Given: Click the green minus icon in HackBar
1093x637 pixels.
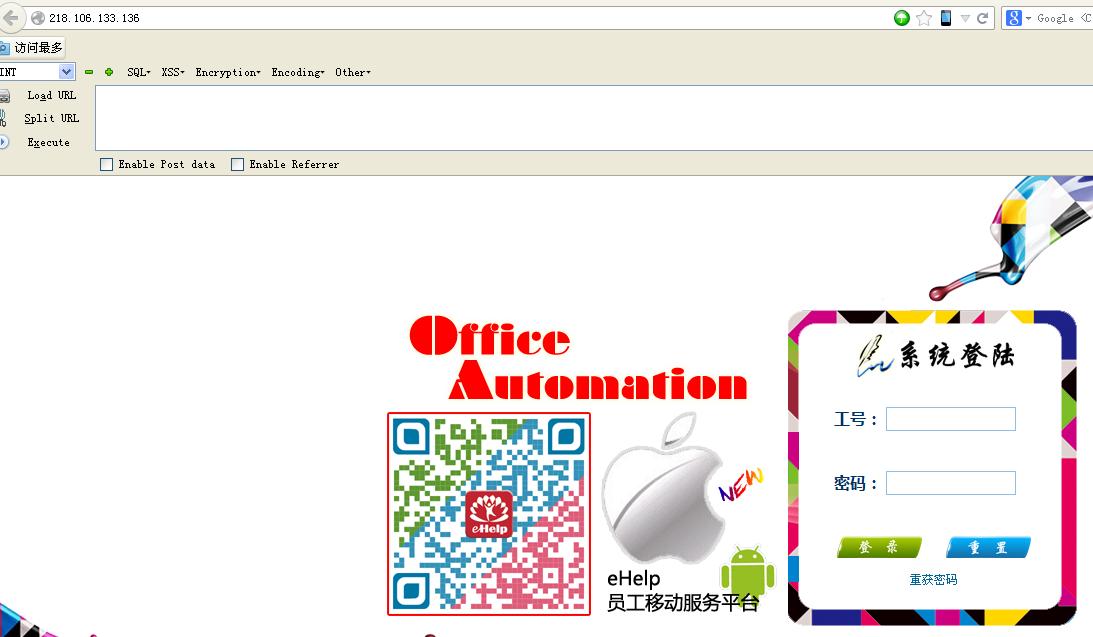Looking at the screenshot, I should click(89, 72).
